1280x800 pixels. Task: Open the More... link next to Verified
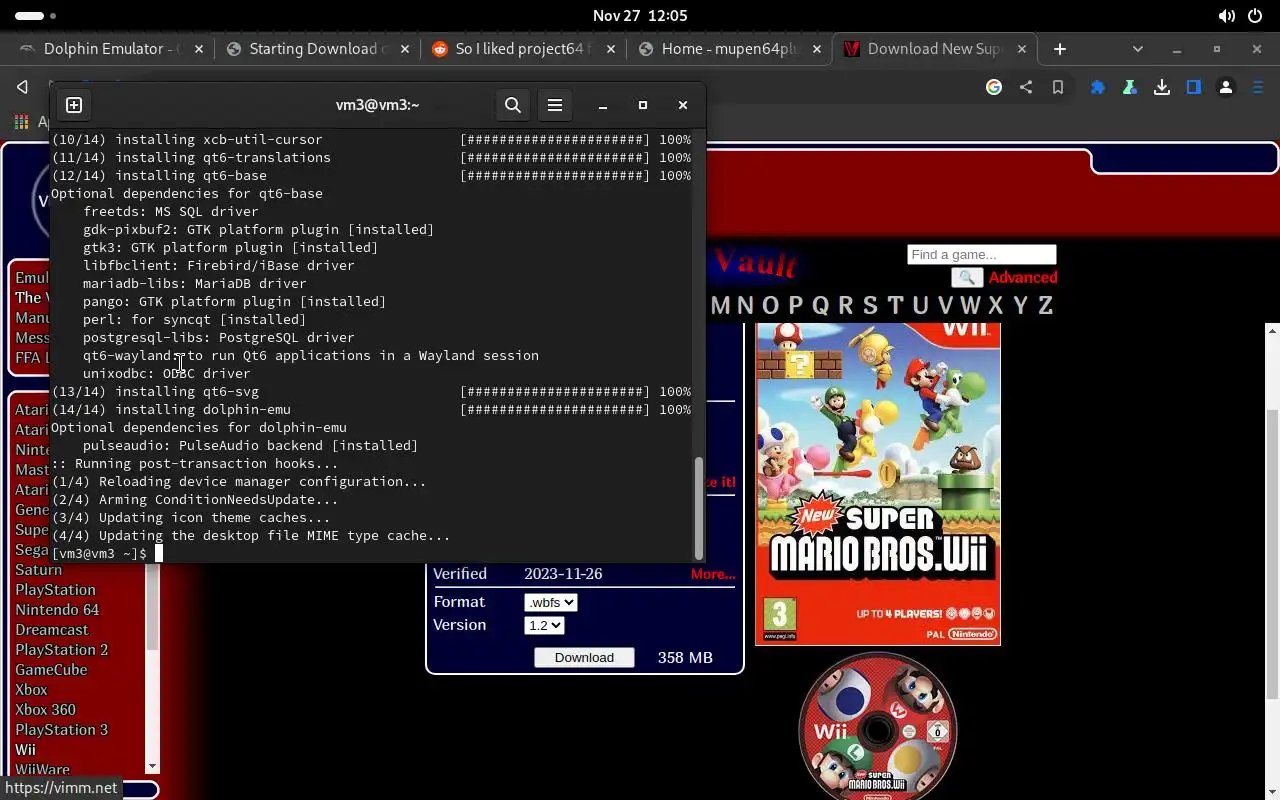tap(713, 574)
